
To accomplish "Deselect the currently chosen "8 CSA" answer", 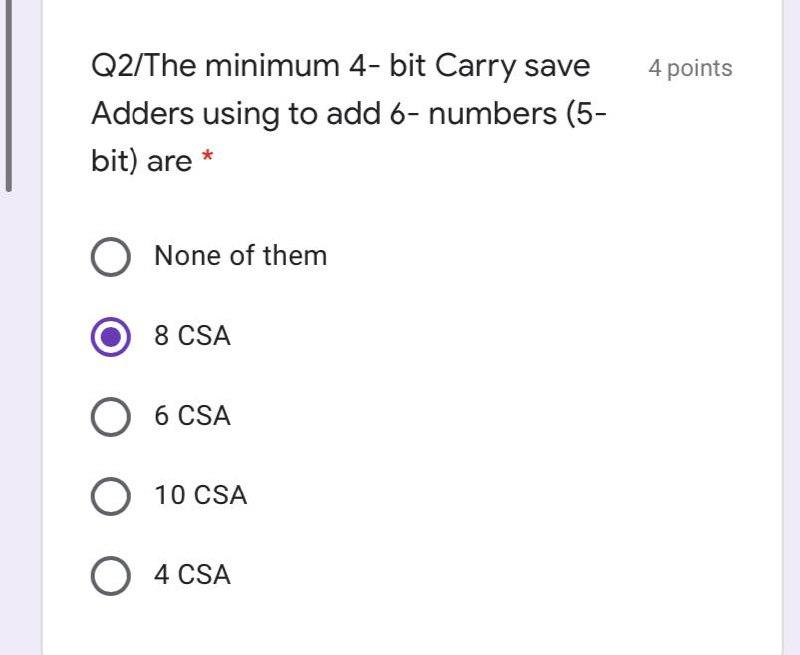I will point(113,336).
